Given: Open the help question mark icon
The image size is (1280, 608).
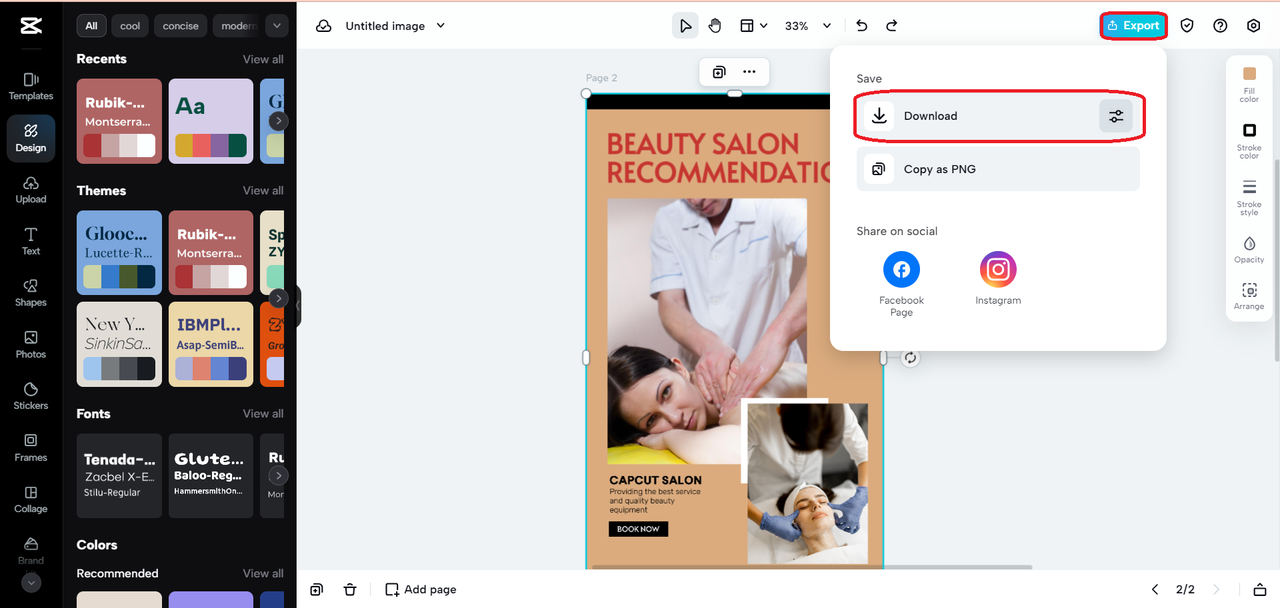Looking at the screenshot, I should (1220, 26).
